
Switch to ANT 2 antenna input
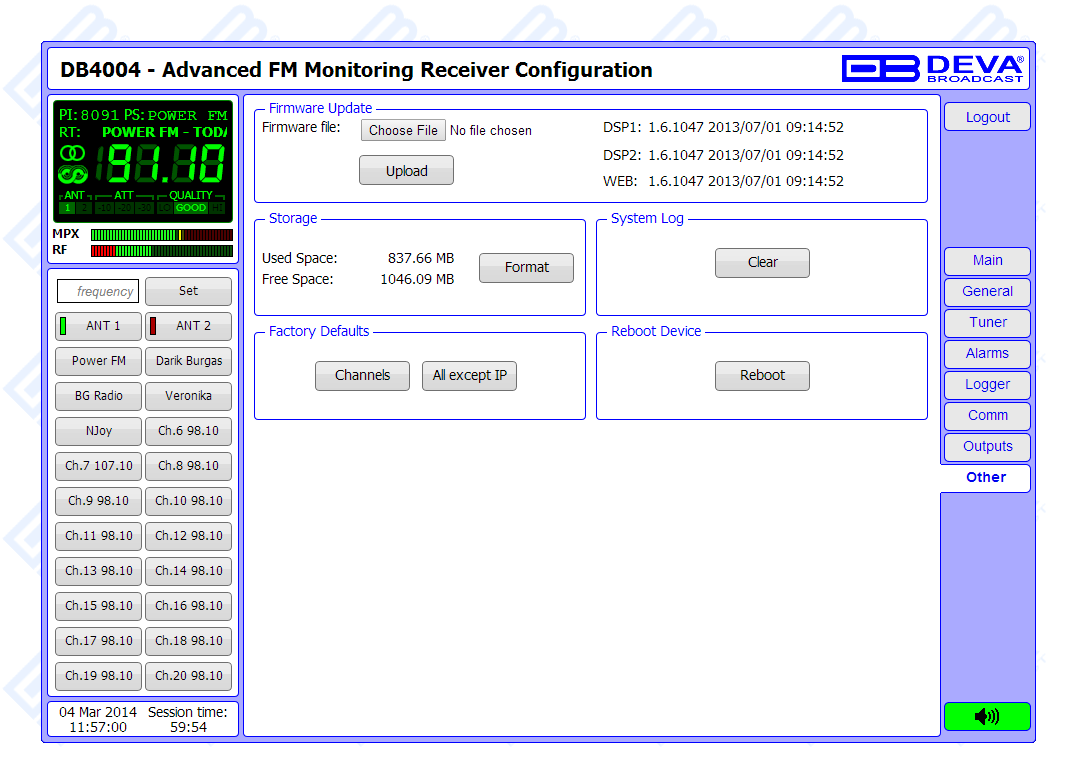coord(189,326)
